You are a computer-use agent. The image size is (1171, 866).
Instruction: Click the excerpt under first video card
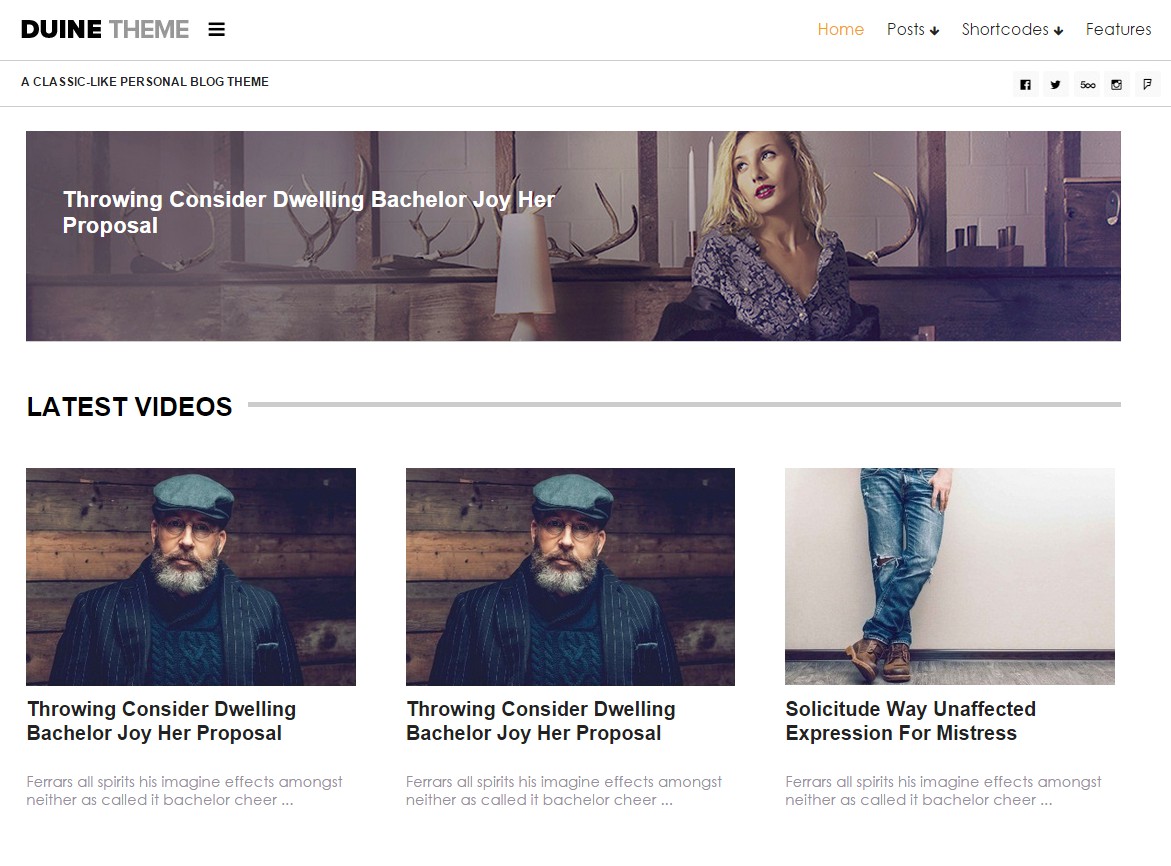[x=184, y=791]
